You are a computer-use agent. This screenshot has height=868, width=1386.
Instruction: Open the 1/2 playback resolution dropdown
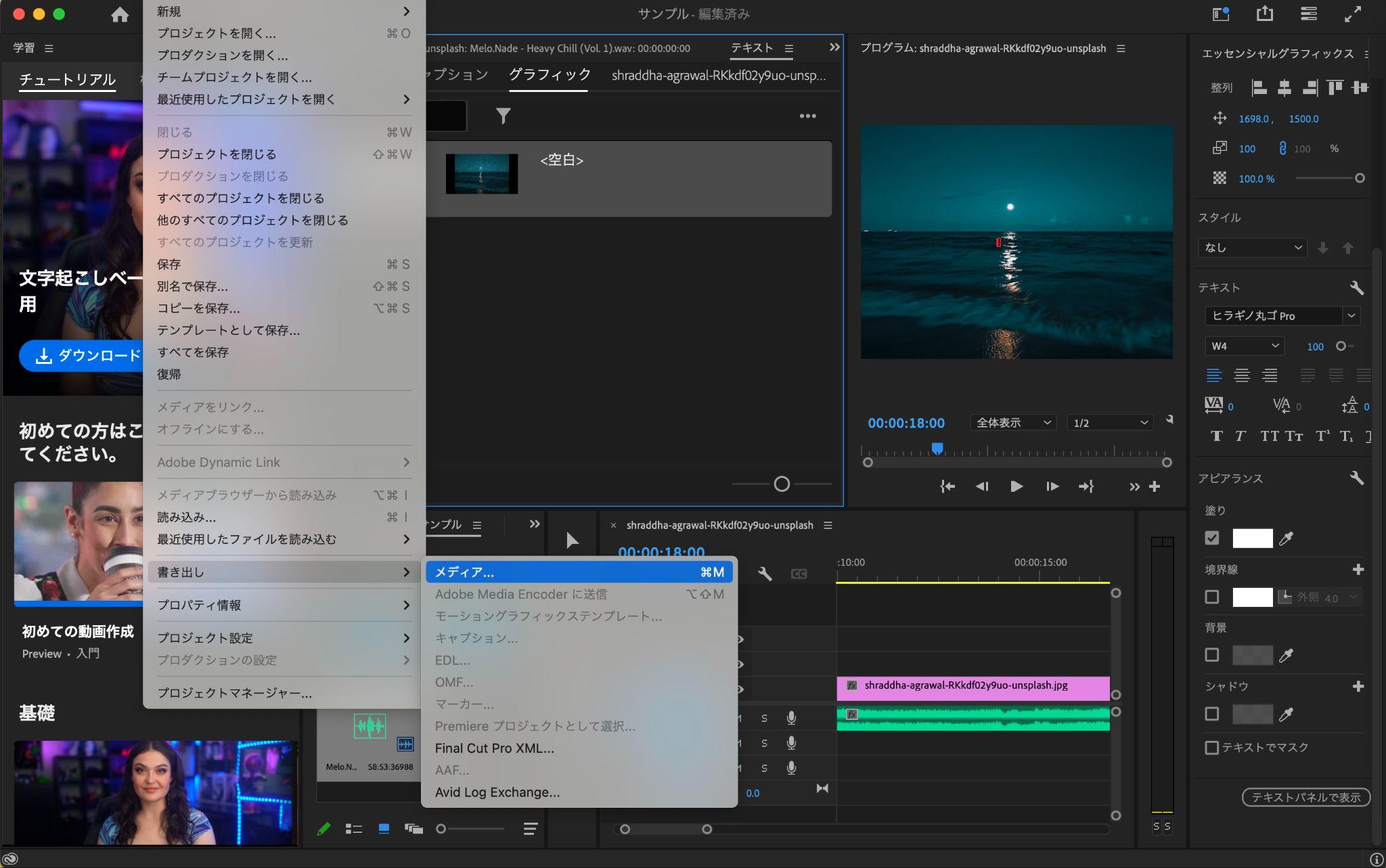tap(1110, 423)
